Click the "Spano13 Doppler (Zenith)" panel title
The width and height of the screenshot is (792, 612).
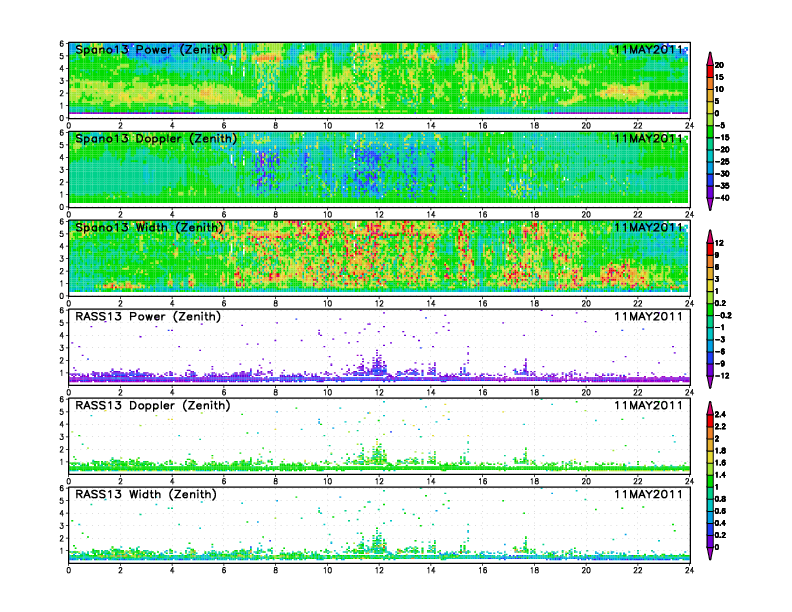point(156,138)
